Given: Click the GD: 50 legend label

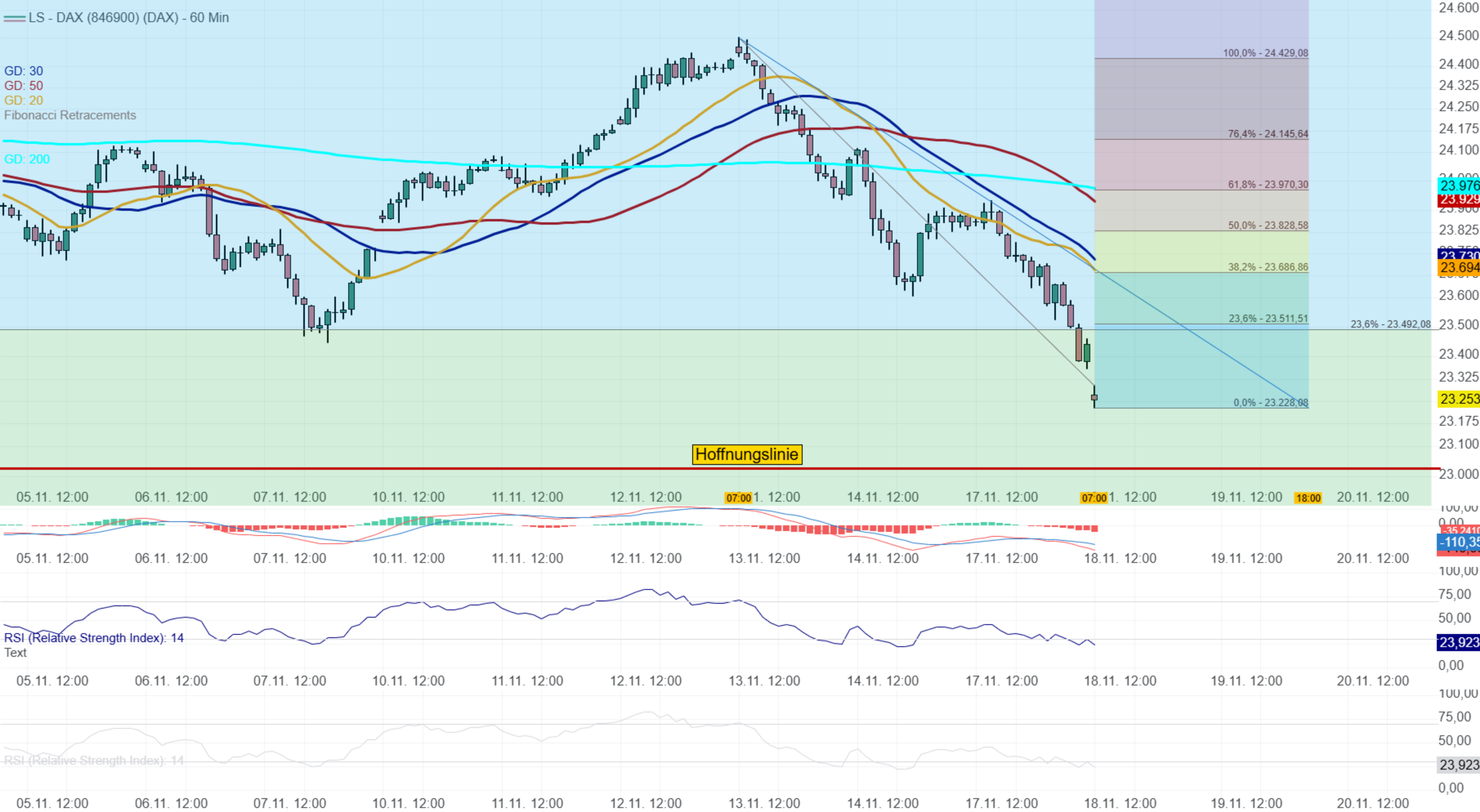Looking at the screenshot, I should [x=24, y=85].
